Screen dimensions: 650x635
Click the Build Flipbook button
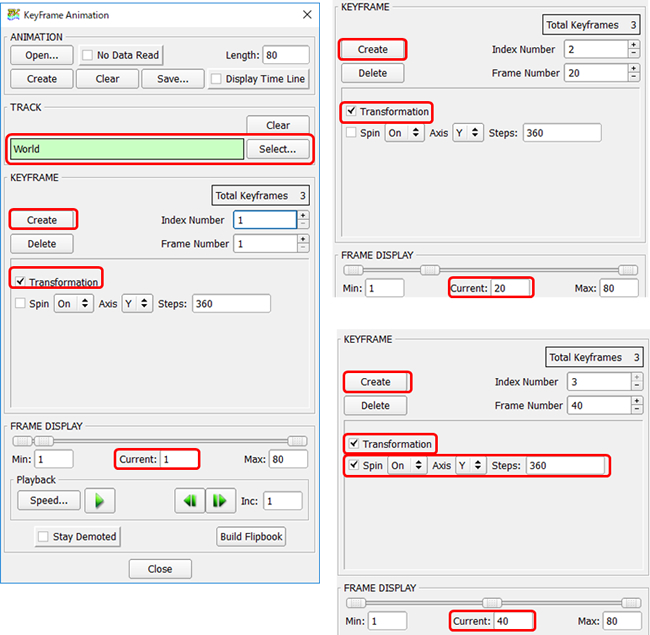coord(251,537)
